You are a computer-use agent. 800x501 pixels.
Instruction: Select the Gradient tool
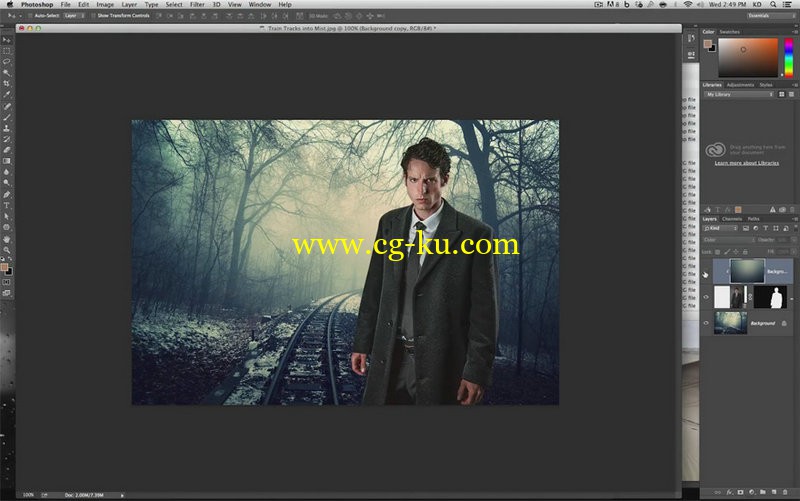[7, 161]
